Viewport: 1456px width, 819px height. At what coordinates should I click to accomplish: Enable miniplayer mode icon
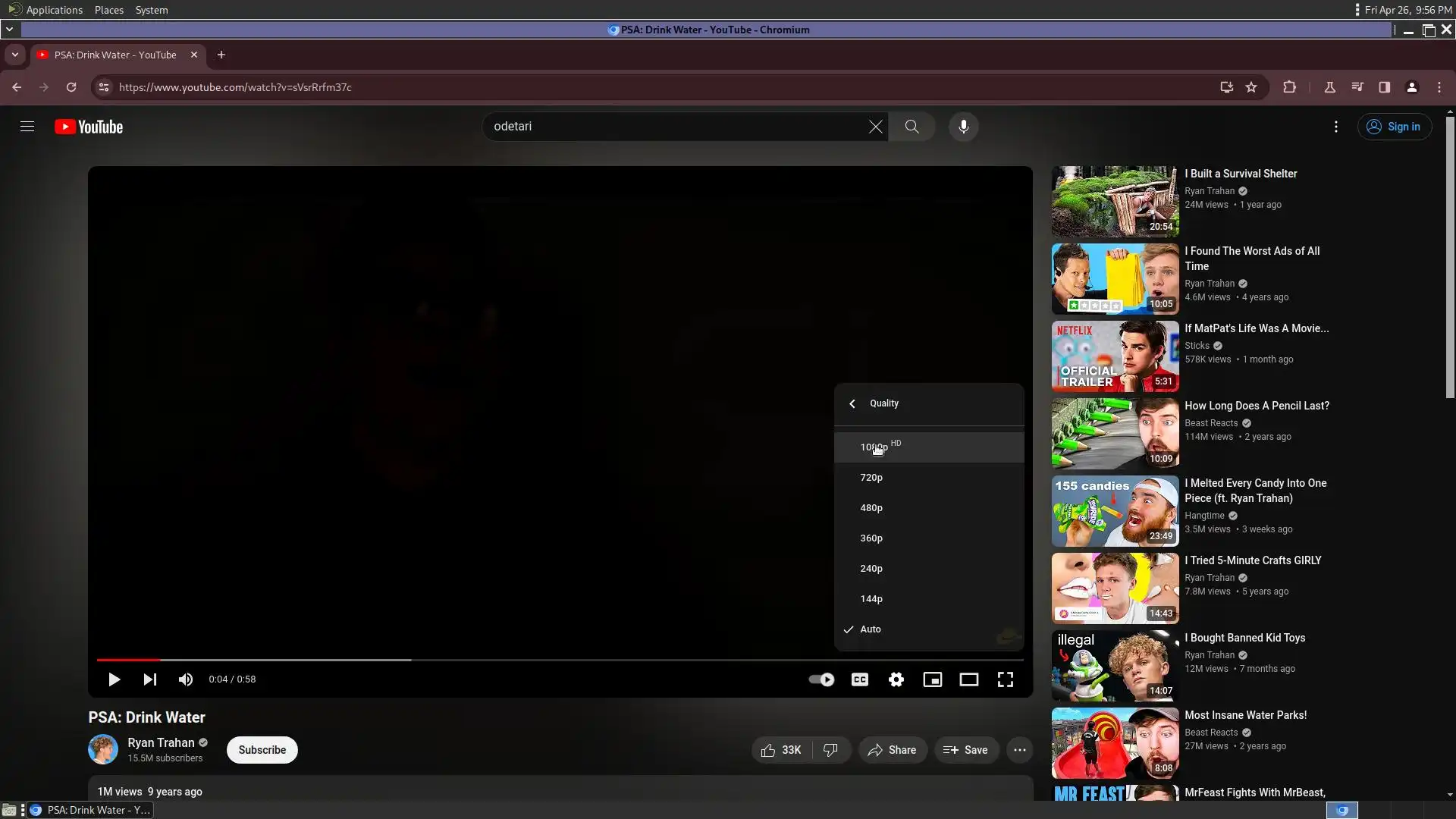pos(932,679)
